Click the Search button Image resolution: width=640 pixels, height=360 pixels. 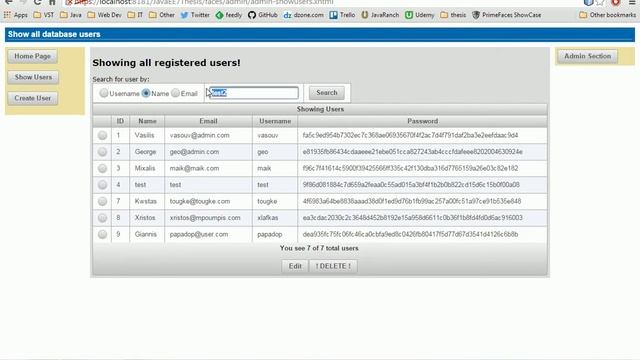click(327, 93)
